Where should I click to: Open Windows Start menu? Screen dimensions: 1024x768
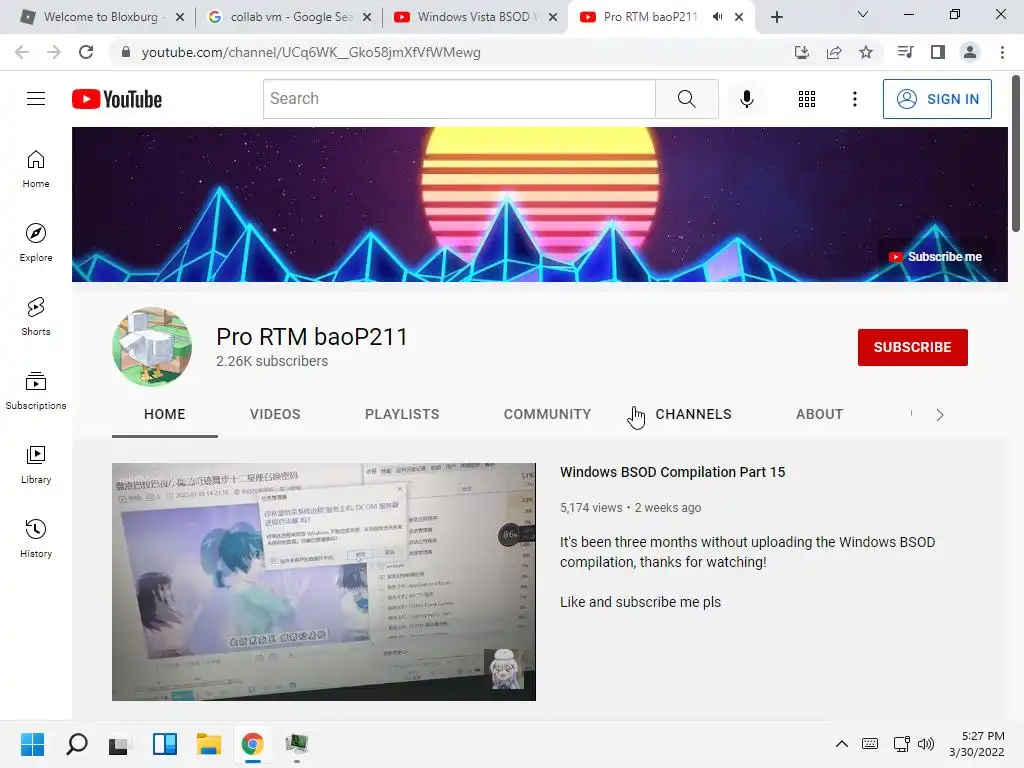coord(32,744)
